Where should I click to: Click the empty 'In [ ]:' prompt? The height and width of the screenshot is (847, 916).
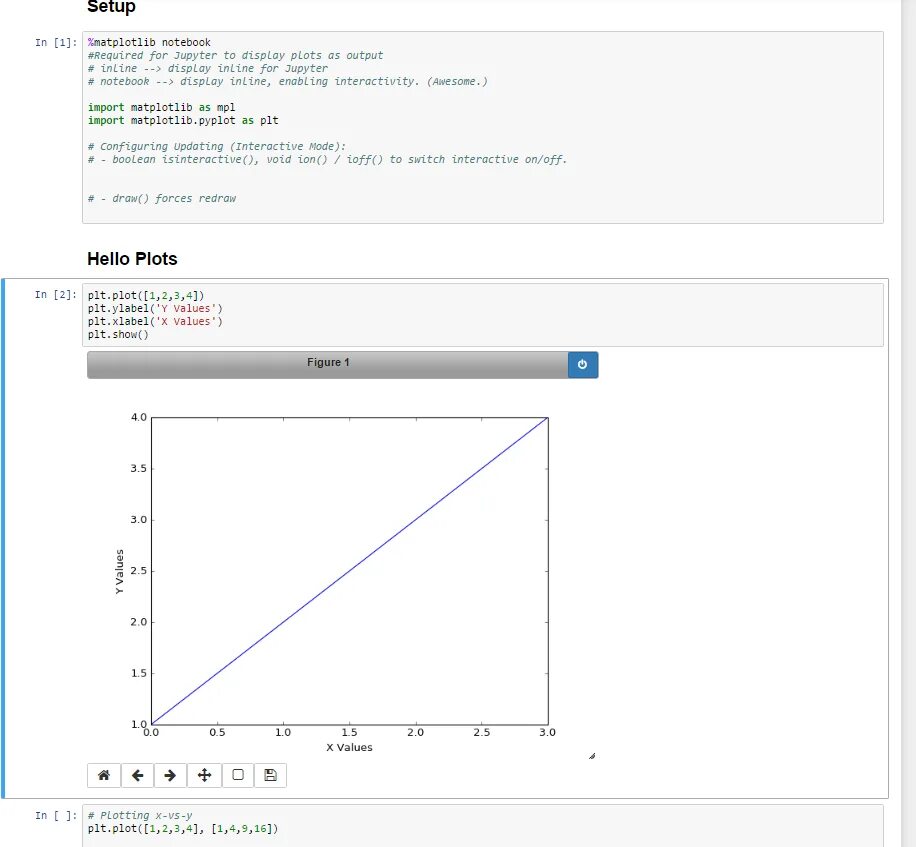click(x=55, y=815)
